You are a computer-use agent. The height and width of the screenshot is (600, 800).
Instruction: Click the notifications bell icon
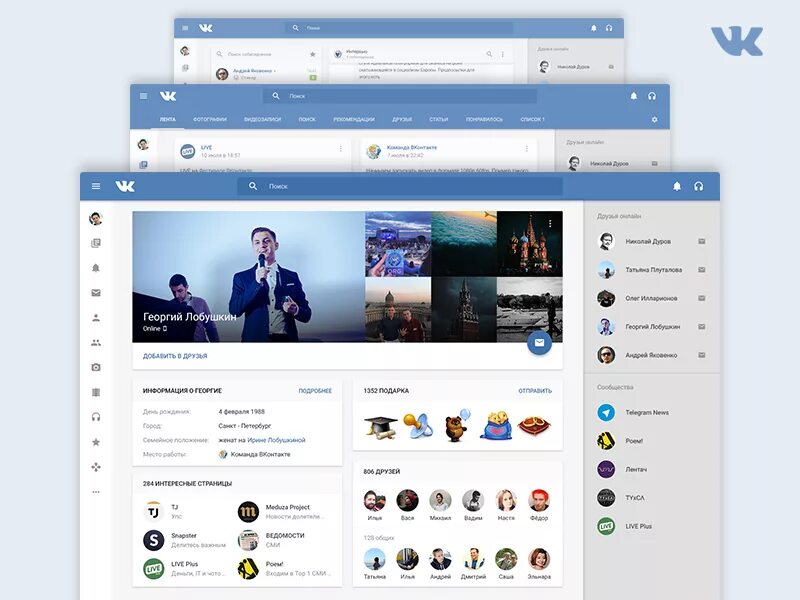coord(677,186)
